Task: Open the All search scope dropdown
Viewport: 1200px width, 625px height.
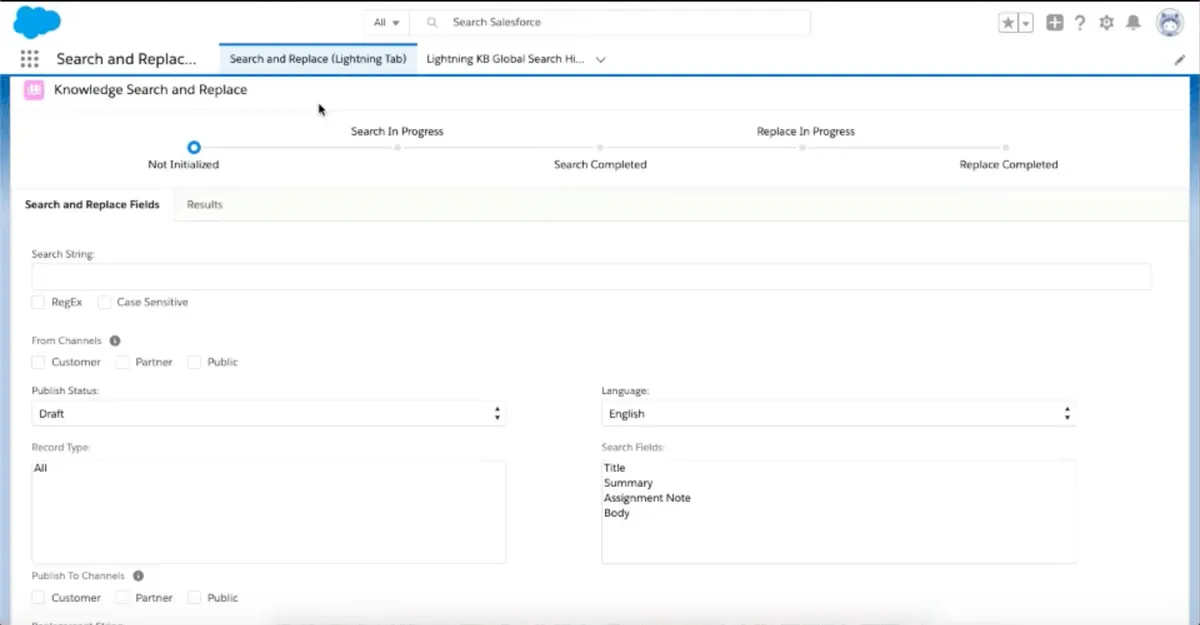Action: (387, 22)
